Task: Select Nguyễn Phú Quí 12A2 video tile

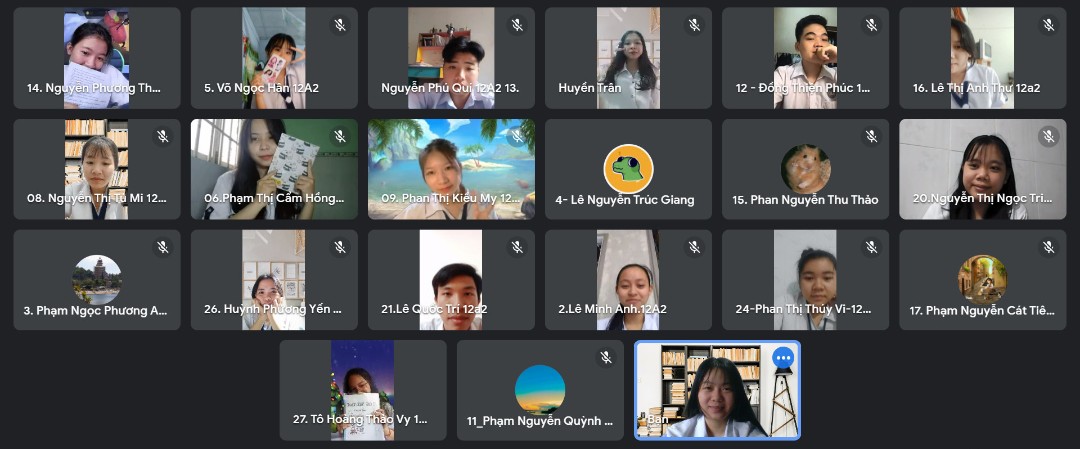Action: (x=451, y=58)
